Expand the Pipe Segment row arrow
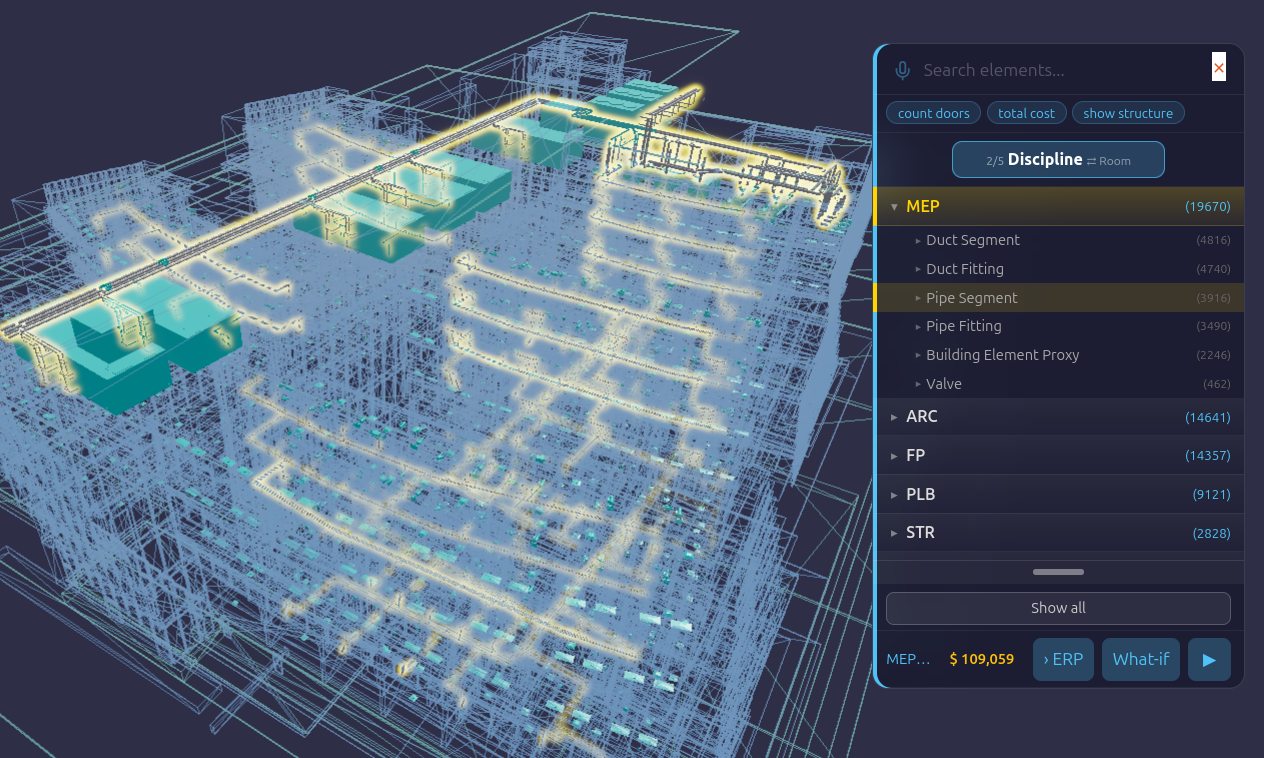The width and height of the screenshot is (1264, 758). pyautogui.click(x=918, y=298)
